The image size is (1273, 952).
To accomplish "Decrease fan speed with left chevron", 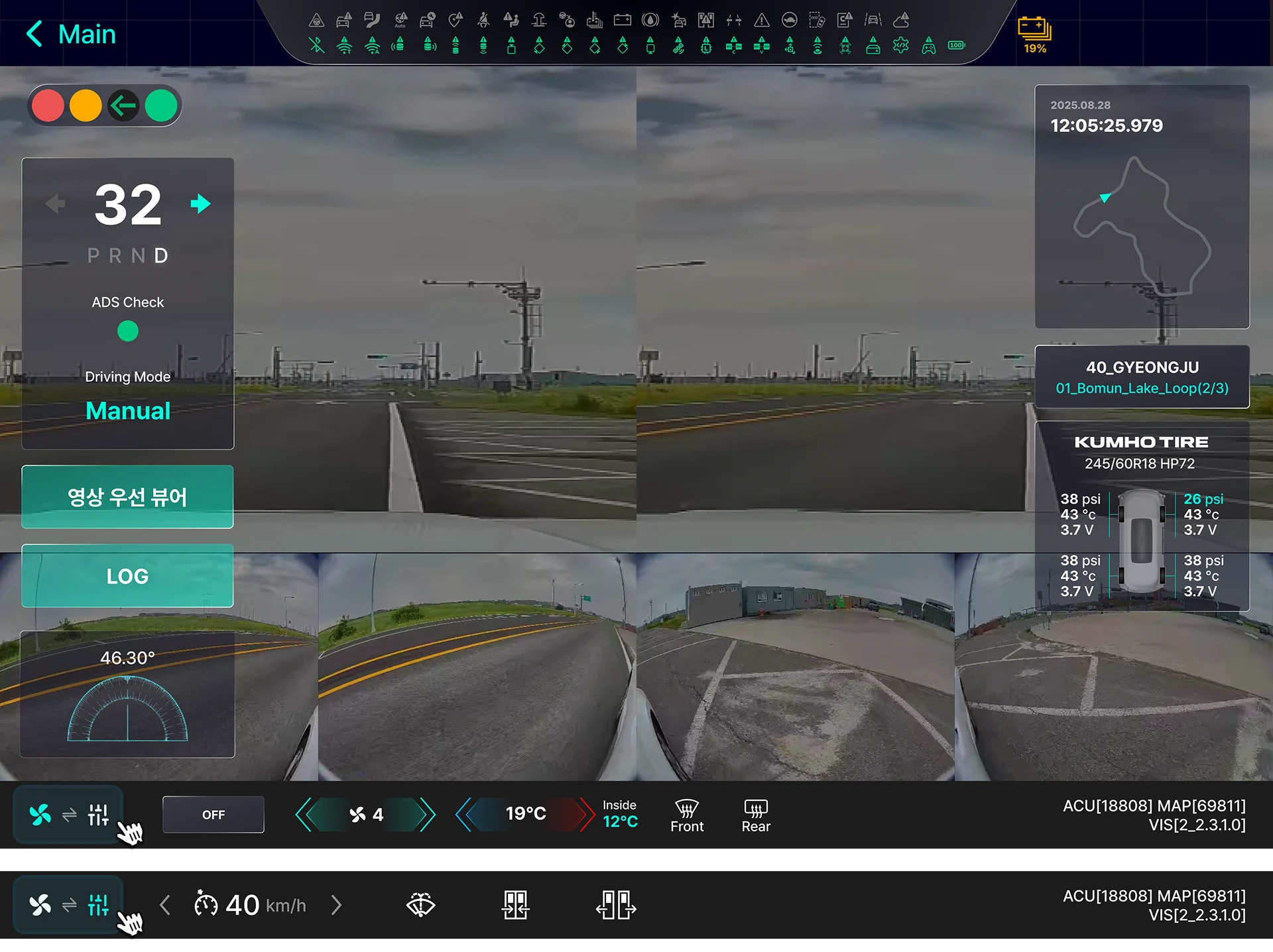I will (304, 815).
